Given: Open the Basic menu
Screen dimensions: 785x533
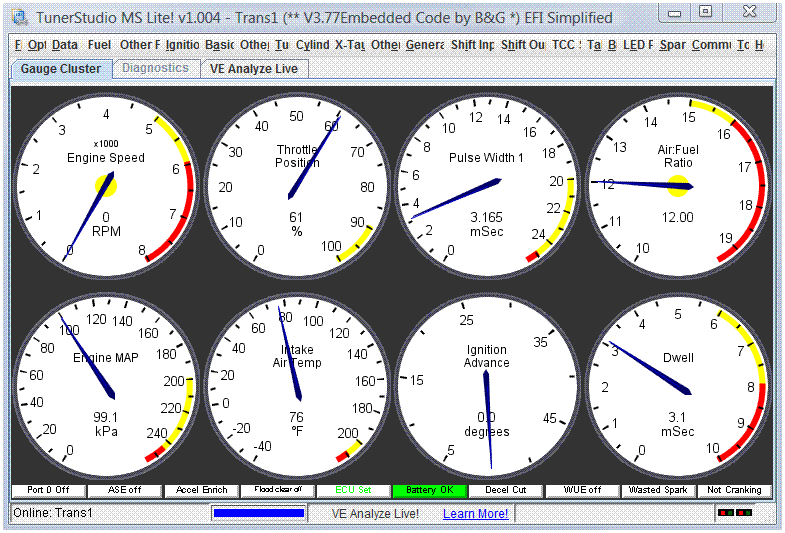Looking at the screenshot, I should click(219, 45).
